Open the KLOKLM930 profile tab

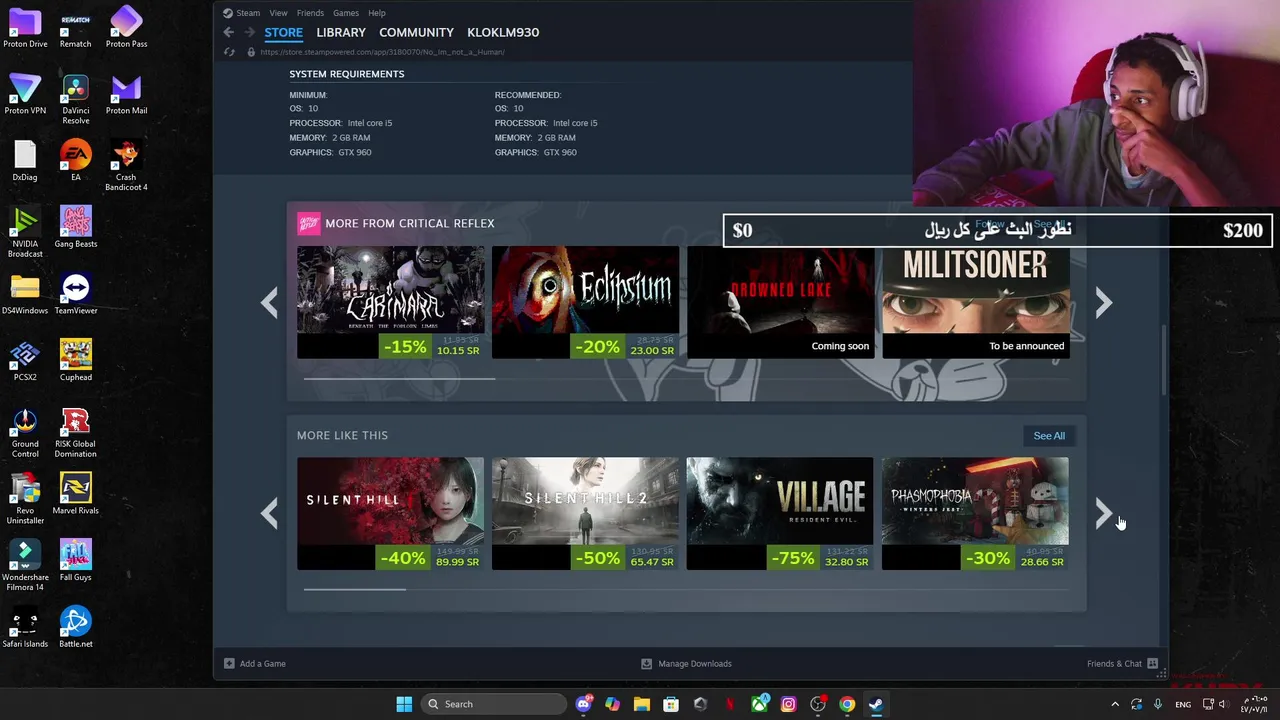tap(503, 32)
